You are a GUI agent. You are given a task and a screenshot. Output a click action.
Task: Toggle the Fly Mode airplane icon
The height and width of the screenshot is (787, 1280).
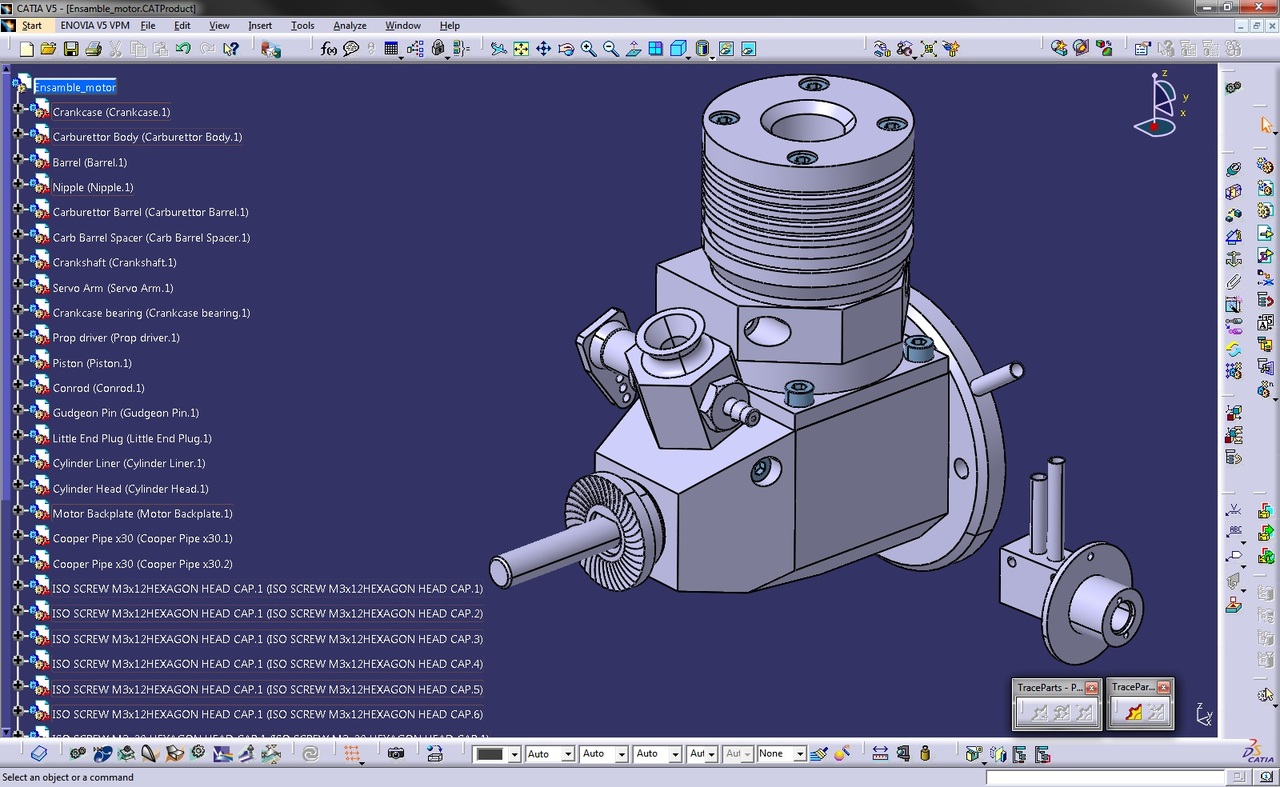click(x=498, y=49)
